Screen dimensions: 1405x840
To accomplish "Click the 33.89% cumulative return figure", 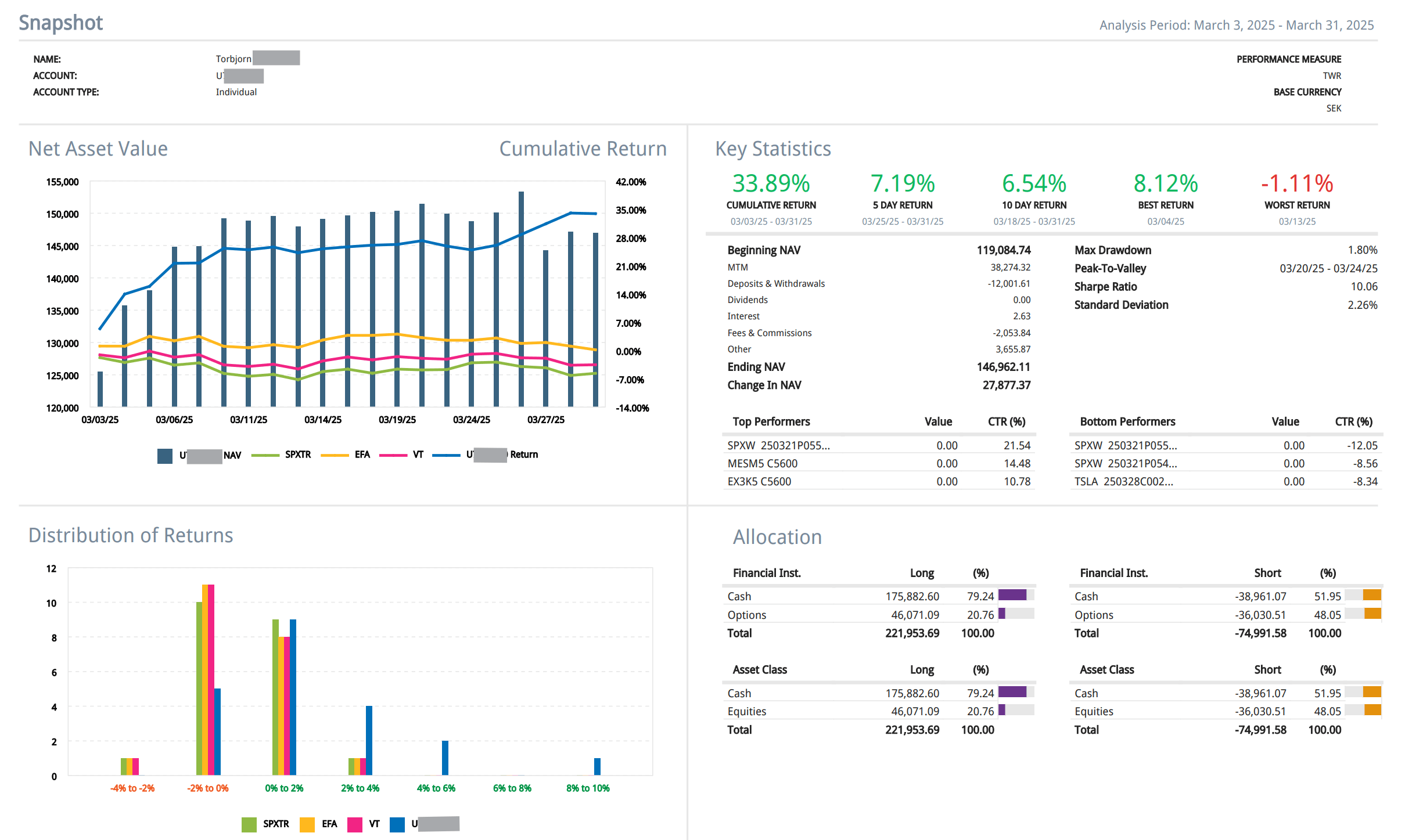I will (771, 184).
